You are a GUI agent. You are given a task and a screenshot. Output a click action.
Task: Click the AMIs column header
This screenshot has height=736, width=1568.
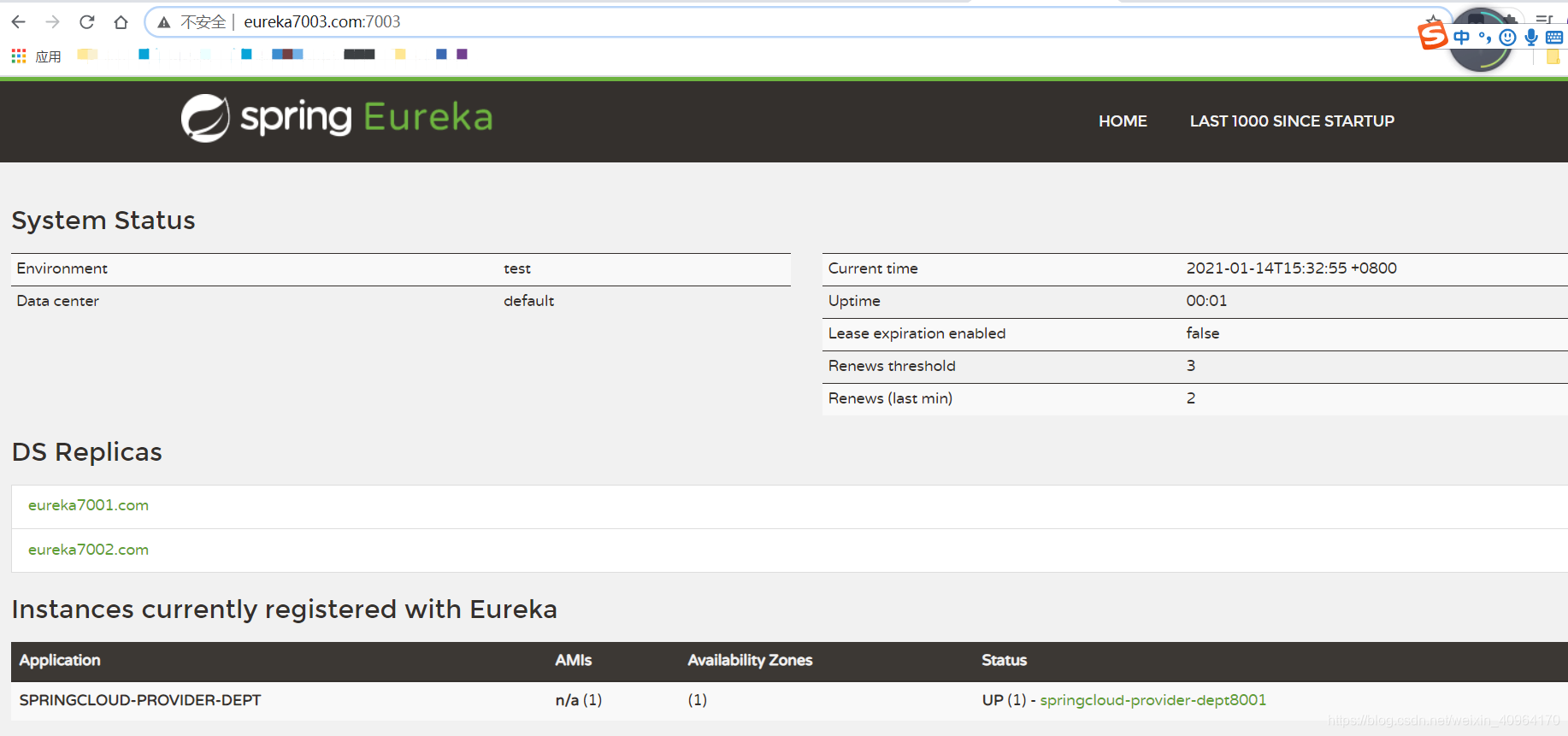click(x=574, y=660)
